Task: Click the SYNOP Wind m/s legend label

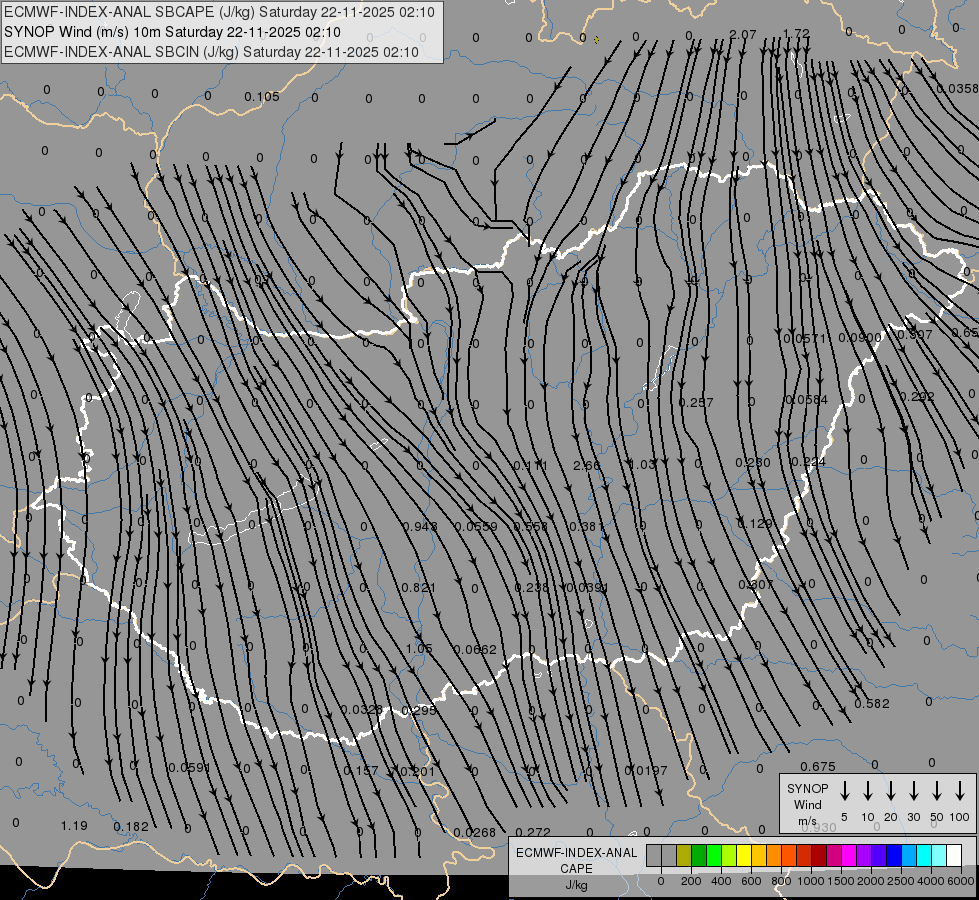Action: (x=807, y=804)
